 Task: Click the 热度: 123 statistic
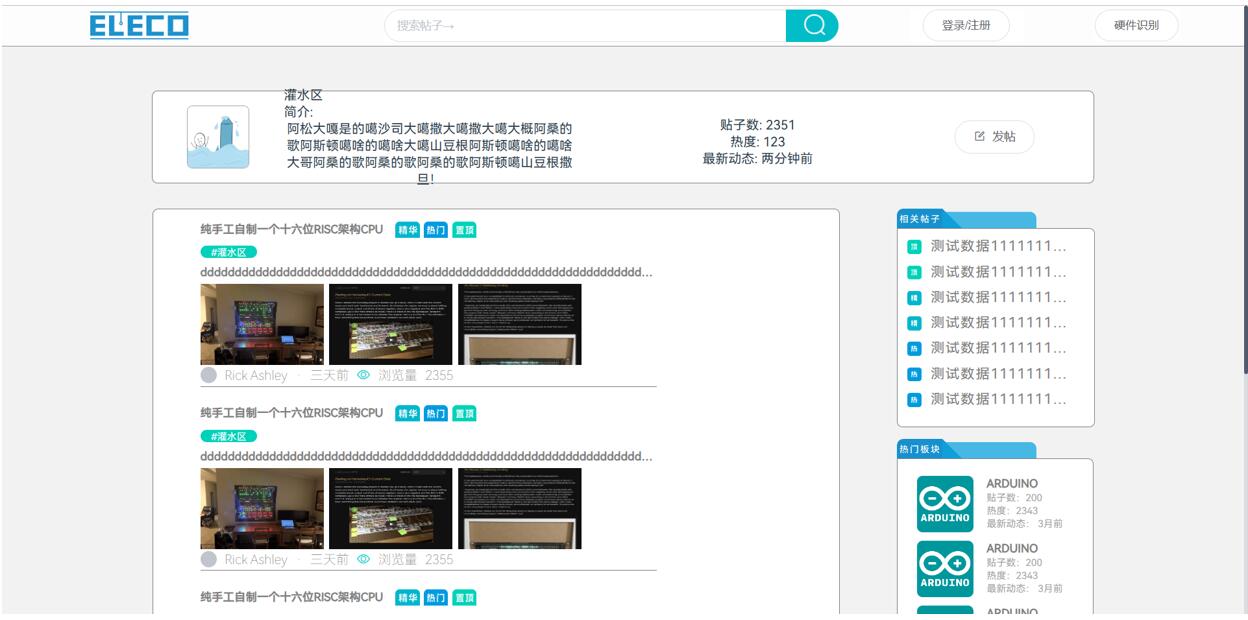(x=757, y=142)
